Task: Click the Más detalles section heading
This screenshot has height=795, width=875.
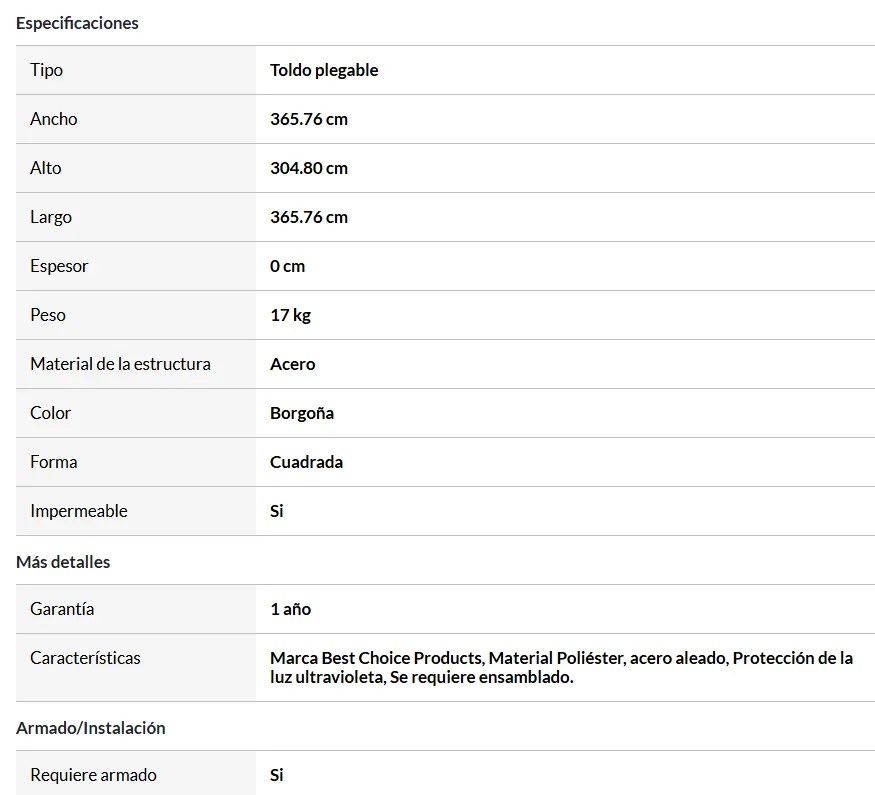Action: [63, 562]
